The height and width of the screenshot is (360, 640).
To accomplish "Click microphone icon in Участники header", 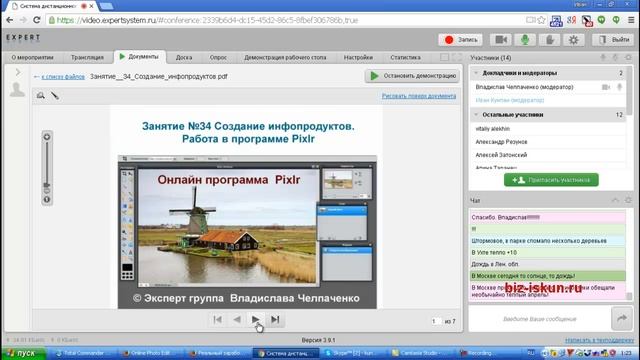I will click(x=603, y=58).
